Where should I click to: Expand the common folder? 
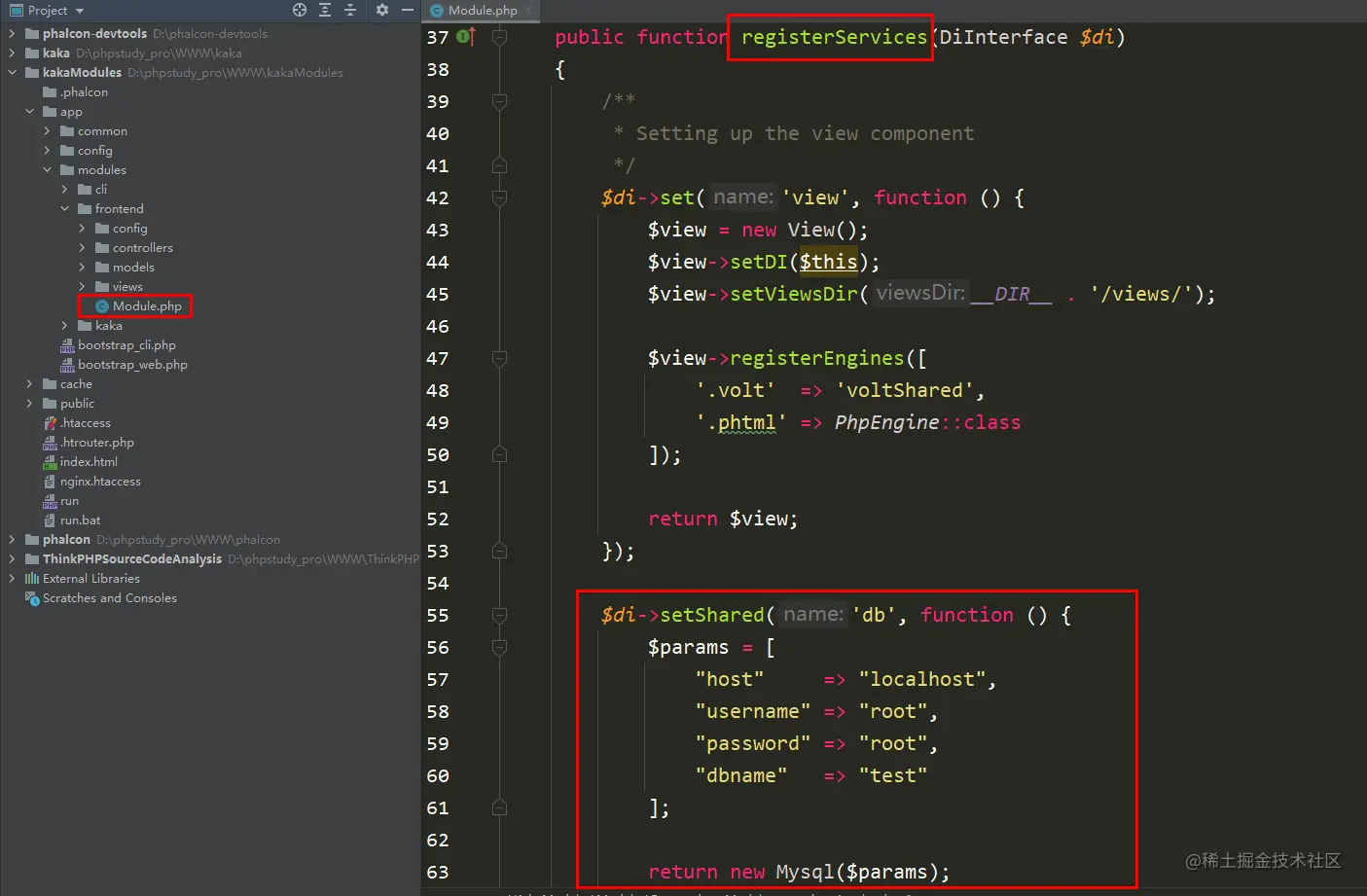[47, 130]
